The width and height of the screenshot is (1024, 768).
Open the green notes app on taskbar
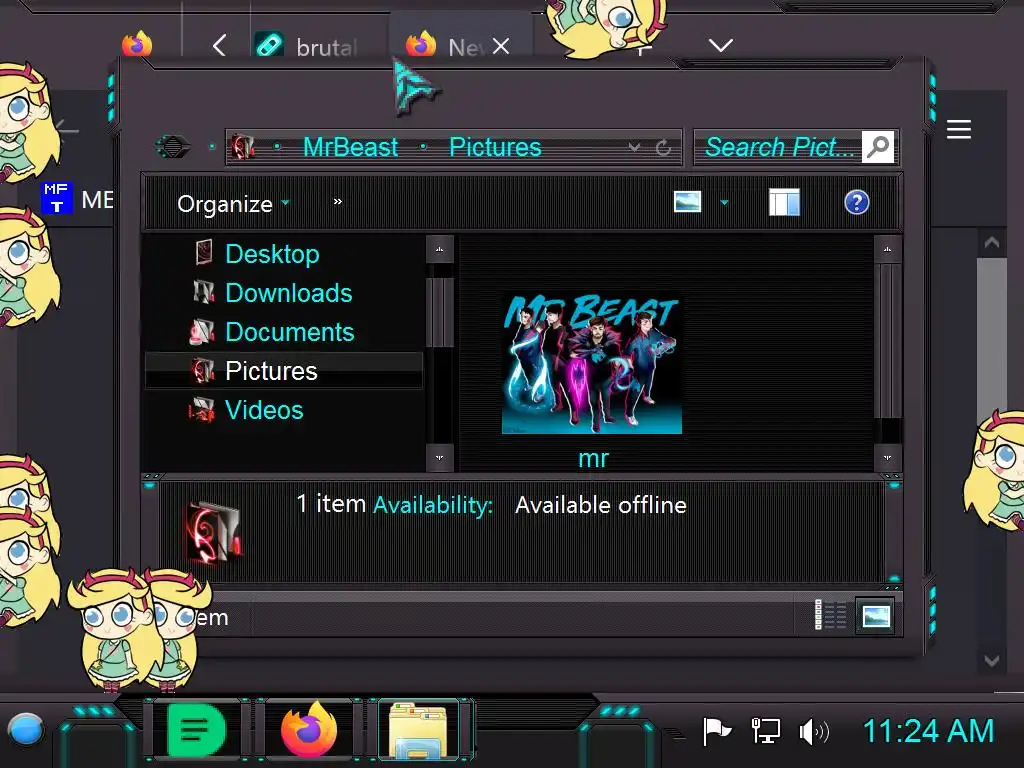[195, 730]
